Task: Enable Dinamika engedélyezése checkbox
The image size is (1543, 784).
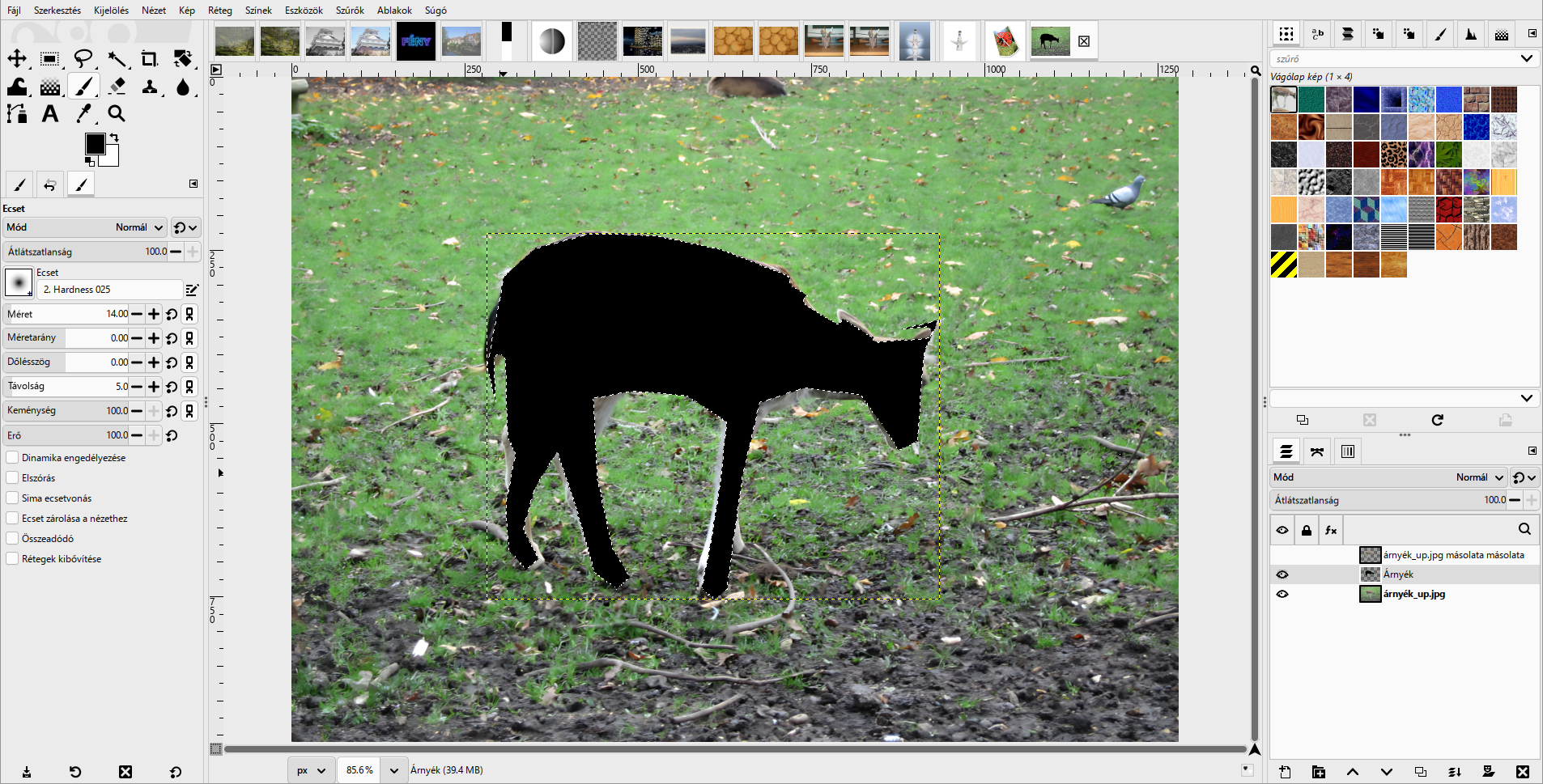Action: pyautogui.click(x=12, y=458)
